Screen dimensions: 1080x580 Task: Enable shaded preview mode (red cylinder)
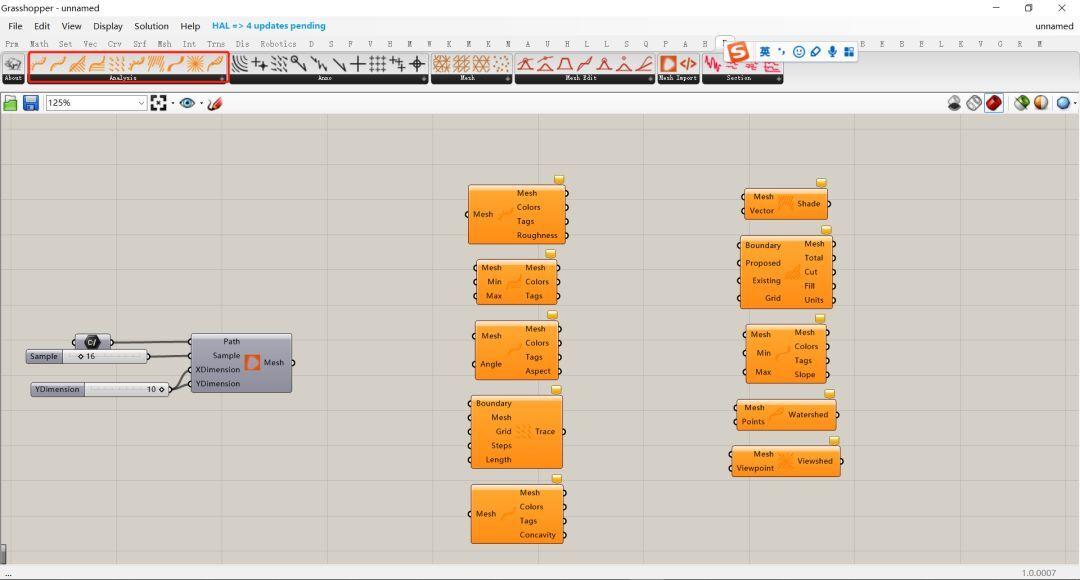[994, 103]
